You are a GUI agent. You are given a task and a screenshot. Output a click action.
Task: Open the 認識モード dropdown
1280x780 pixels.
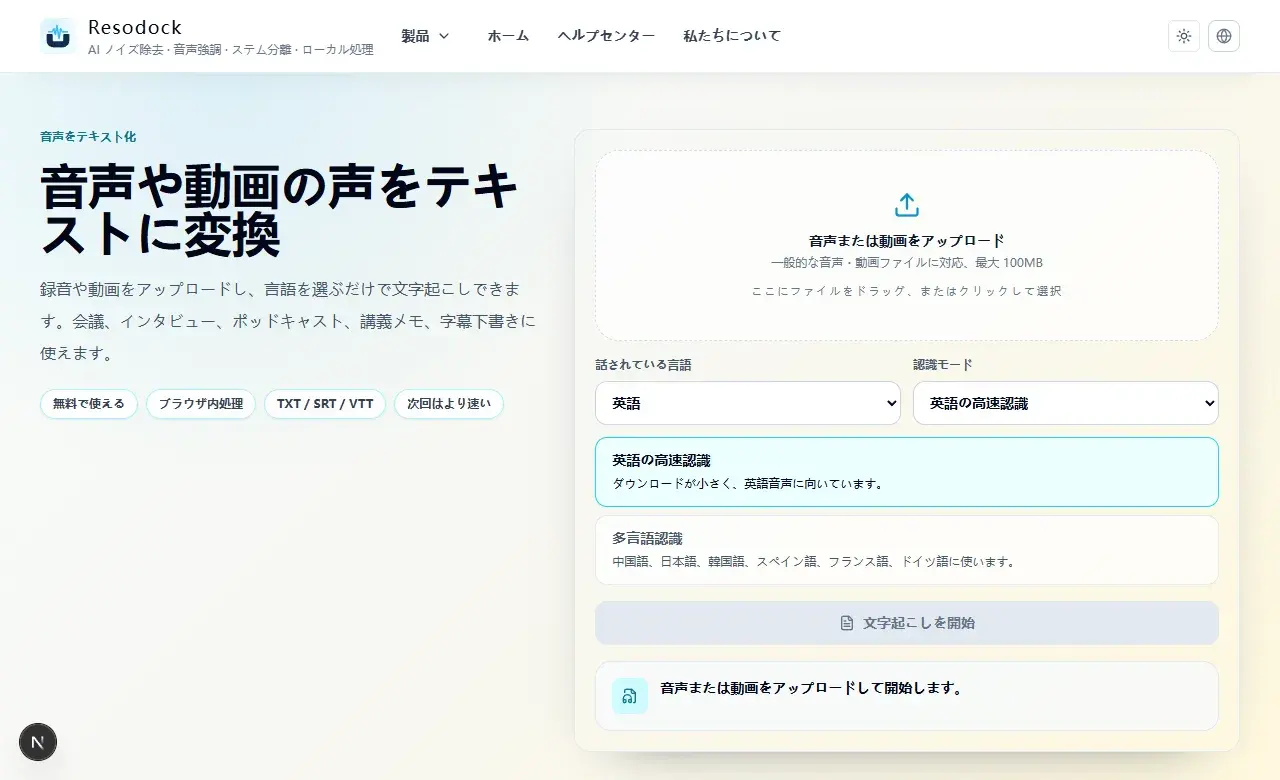click(x=1066, y=403)
